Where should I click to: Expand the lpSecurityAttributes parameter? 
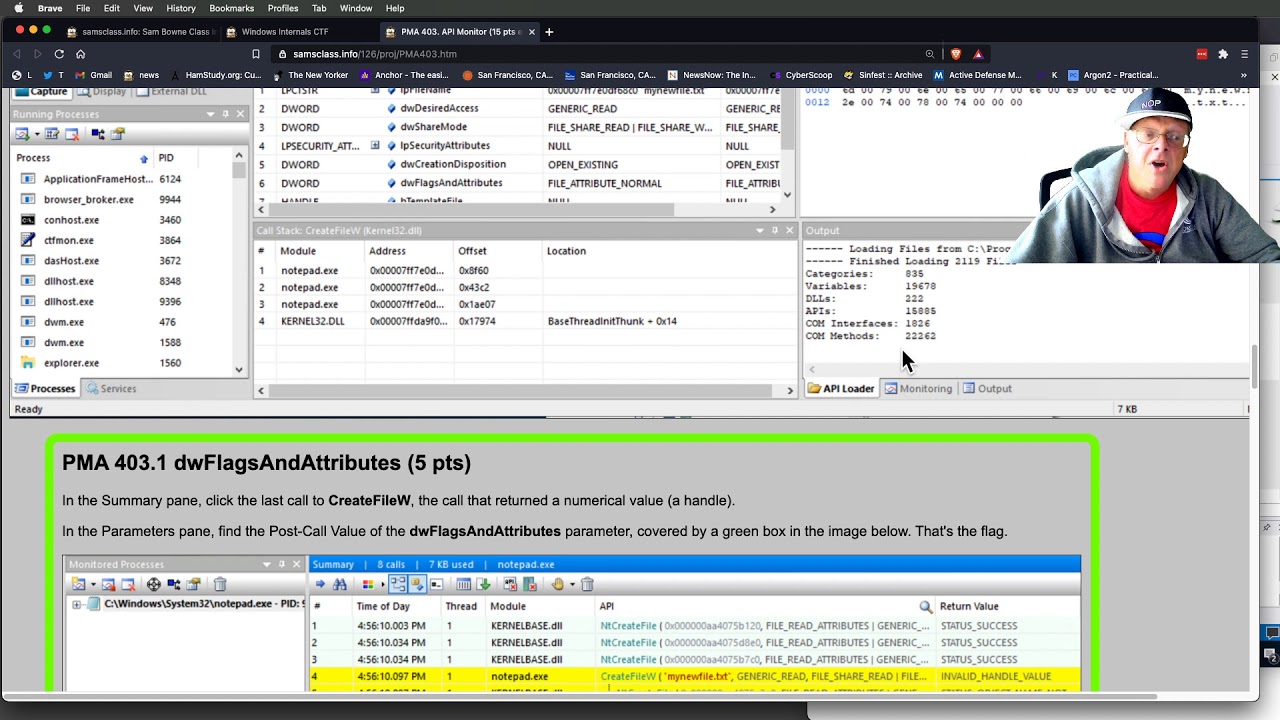pyautogui.click(x=375, y=146)
